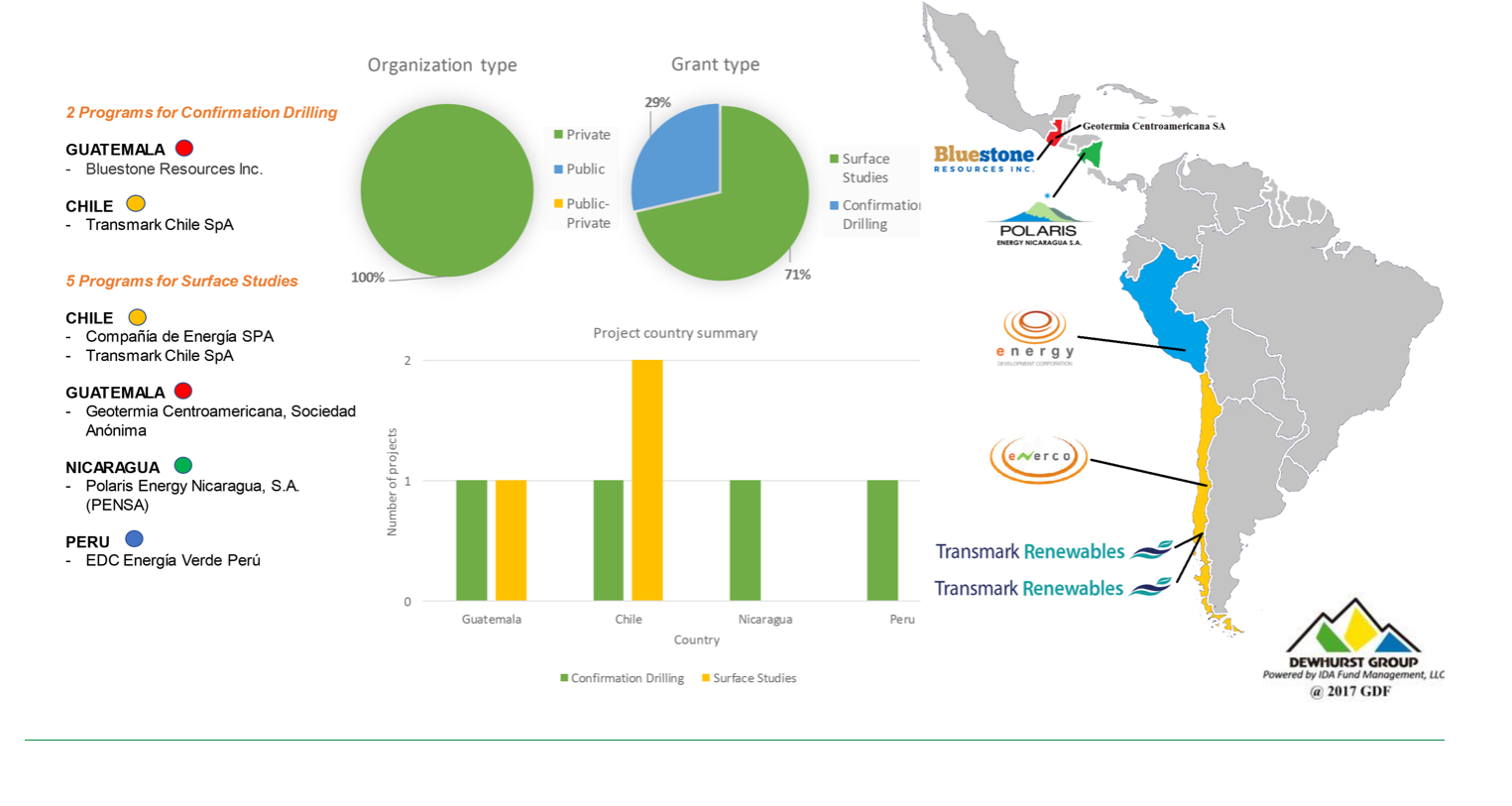
Task: Select the Enerco oval logo
Action: [1038, 458]
